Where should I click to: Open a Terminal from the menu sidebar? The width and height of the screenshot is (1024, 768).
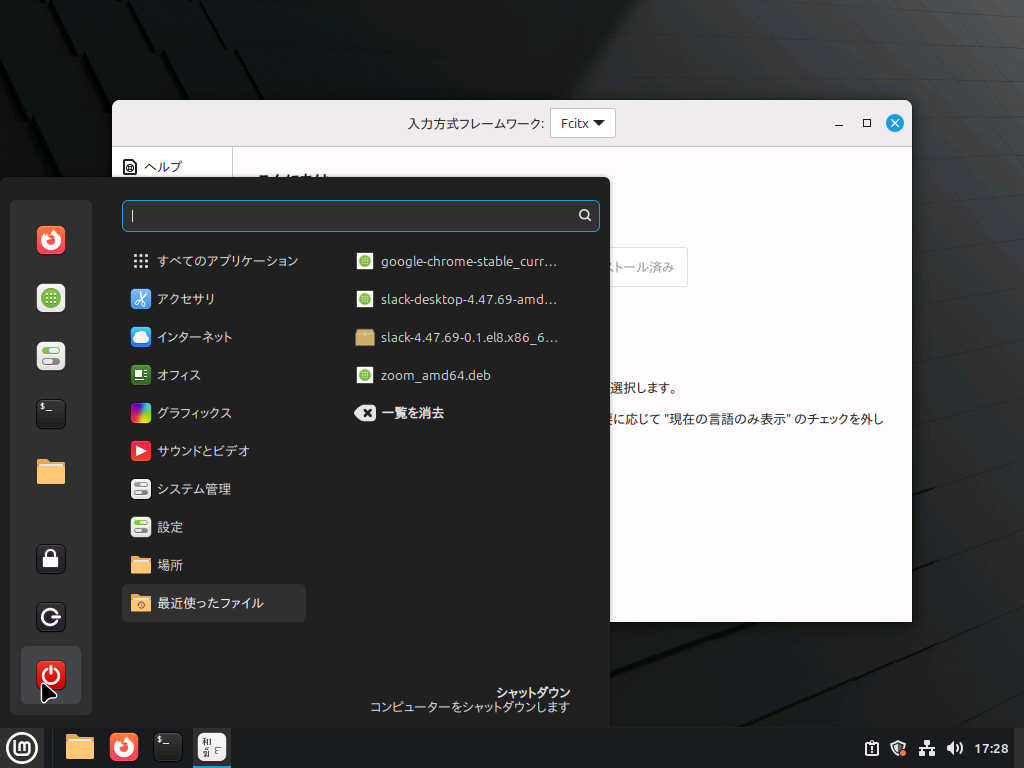point(51,413)
